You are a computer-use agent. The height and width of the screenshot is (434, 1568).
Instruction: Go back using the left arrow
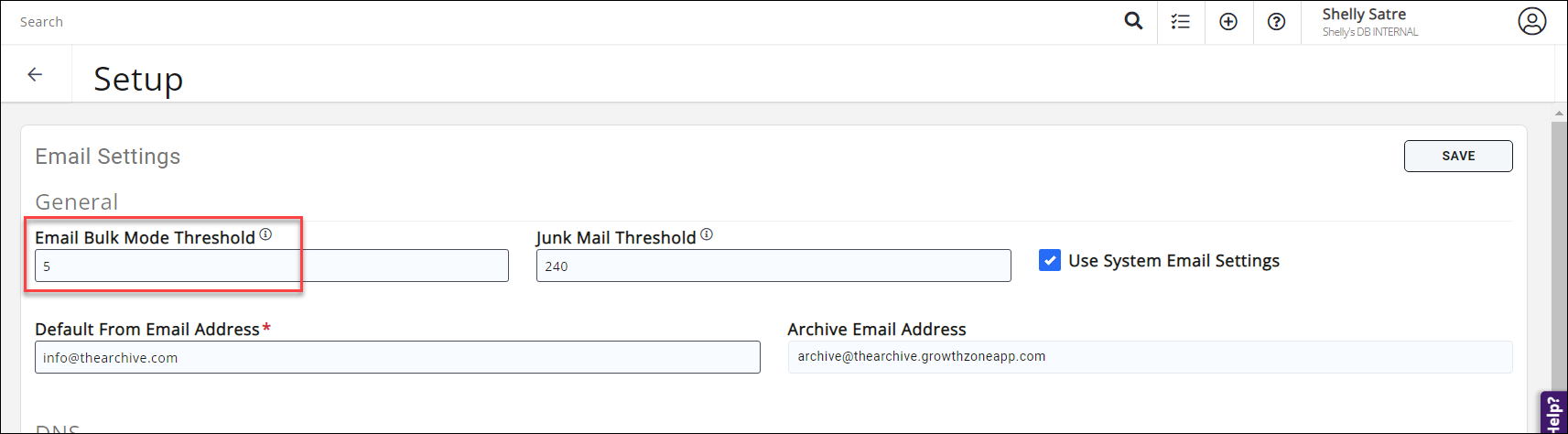36,75
